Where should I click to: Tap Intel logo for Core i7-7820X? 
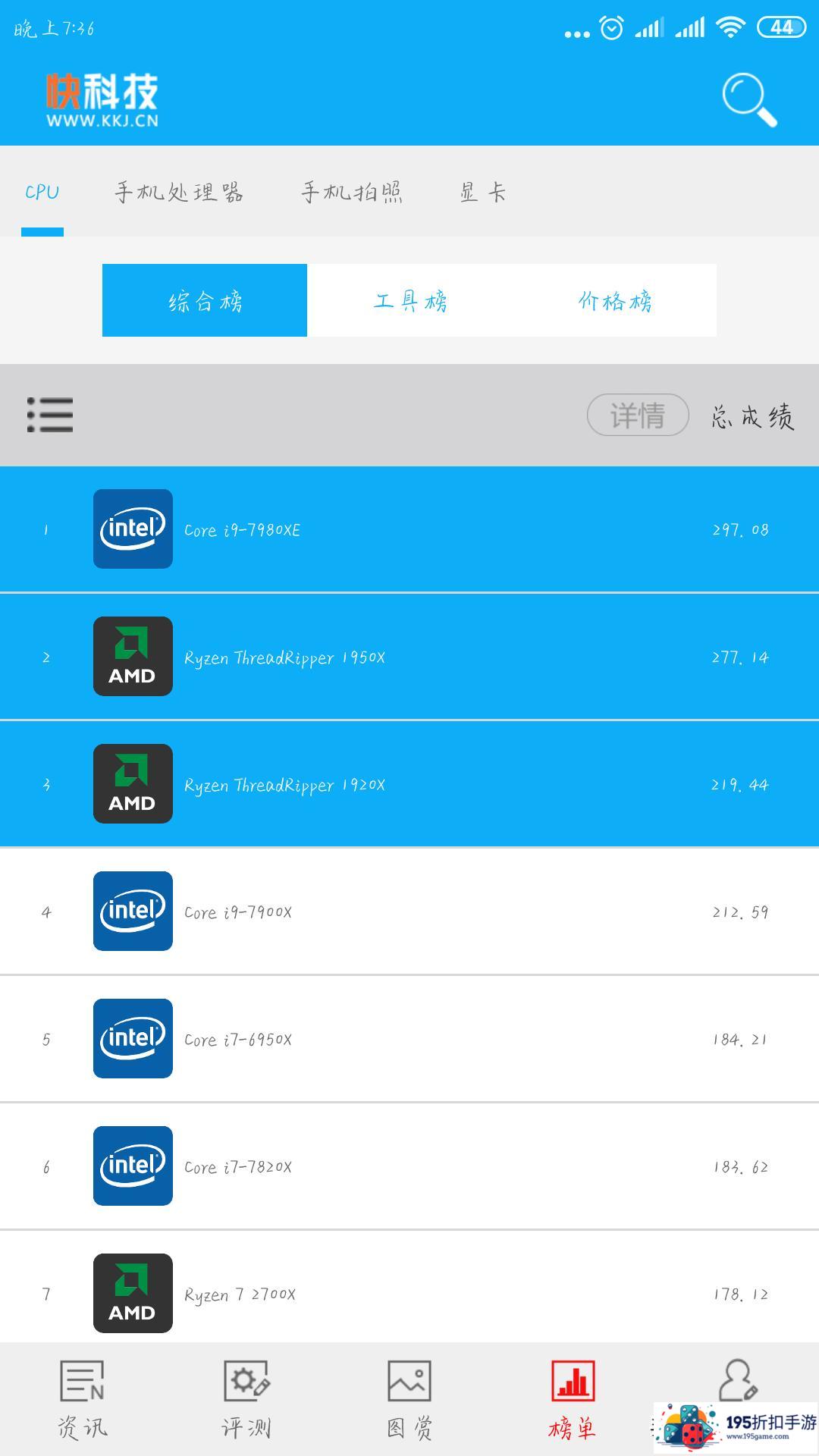tap(133, 1166)
